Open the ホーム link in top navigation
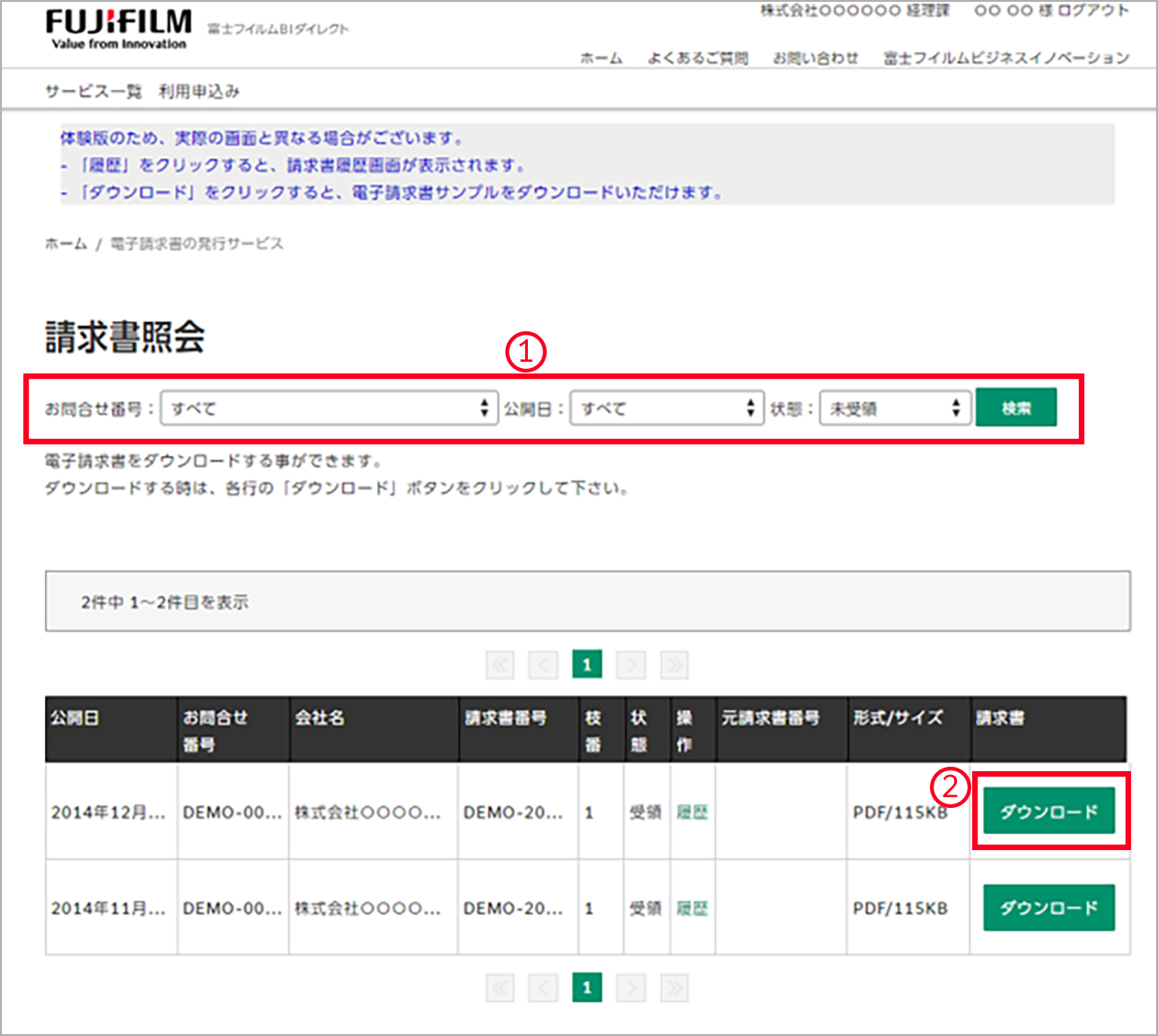The image size is (1158, 1036). click(601, 58)
